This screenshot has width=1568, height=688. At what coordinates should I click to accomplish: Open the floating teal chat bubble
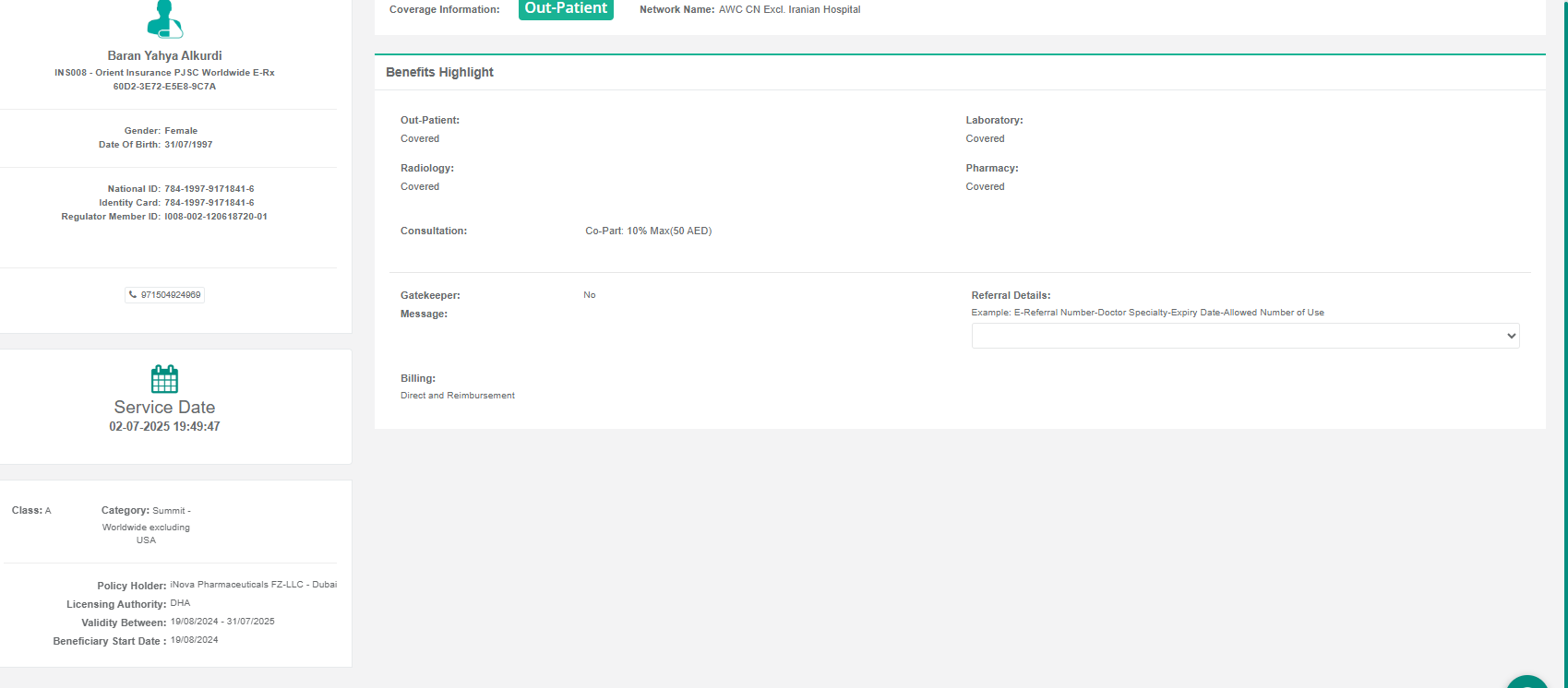click(1527, 682)
